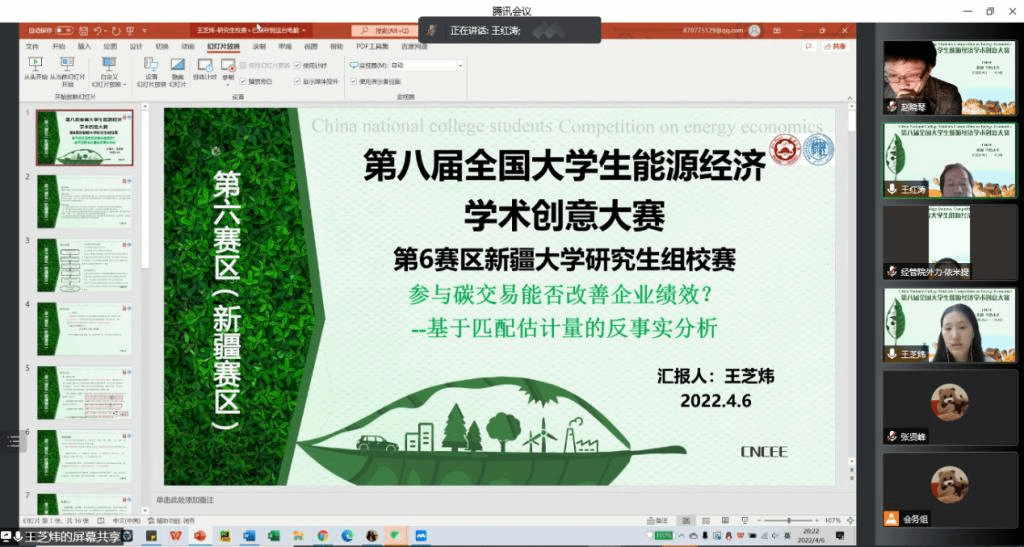
Task: Open the File tab
Action: pos(32,46)
